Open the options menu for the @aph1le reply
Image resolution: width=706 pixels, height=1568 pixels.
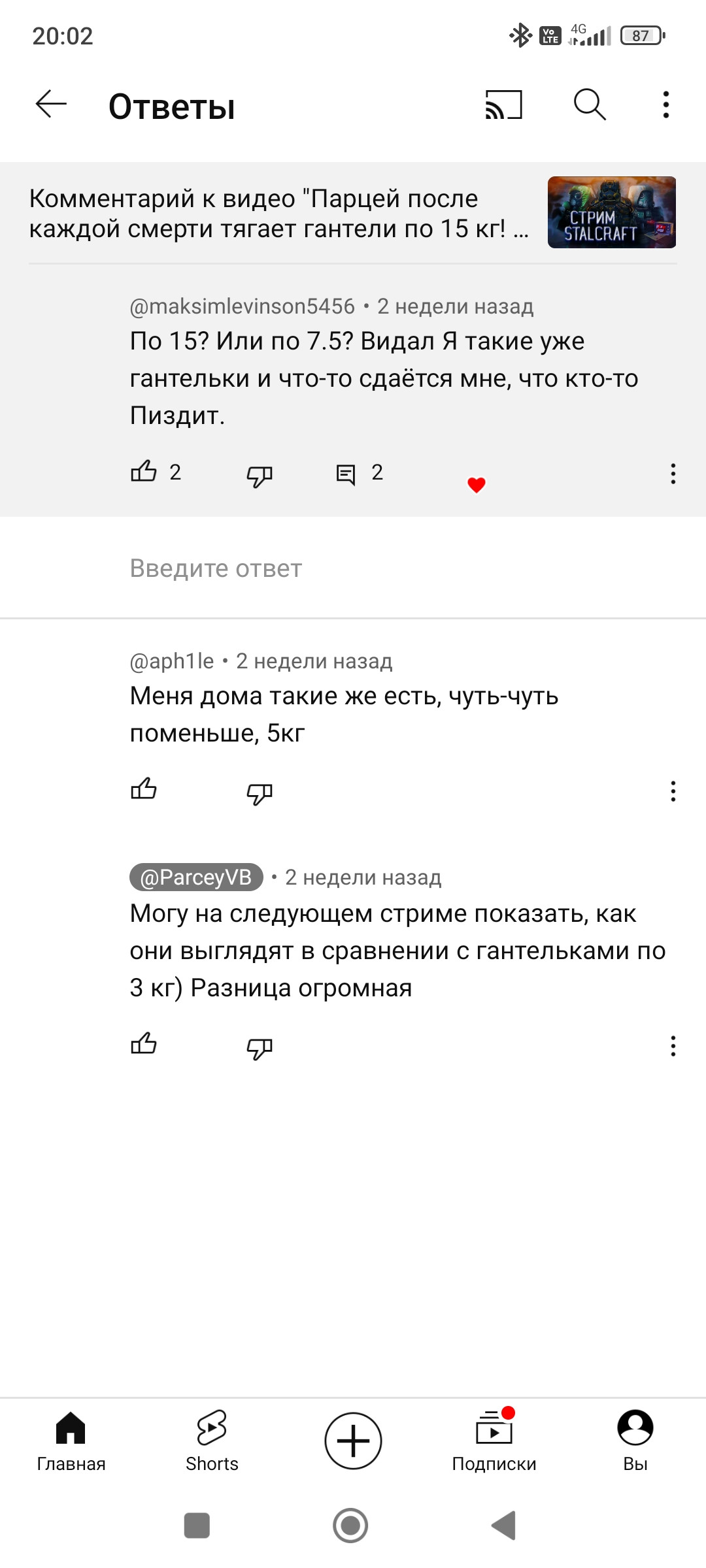point(673,791)
